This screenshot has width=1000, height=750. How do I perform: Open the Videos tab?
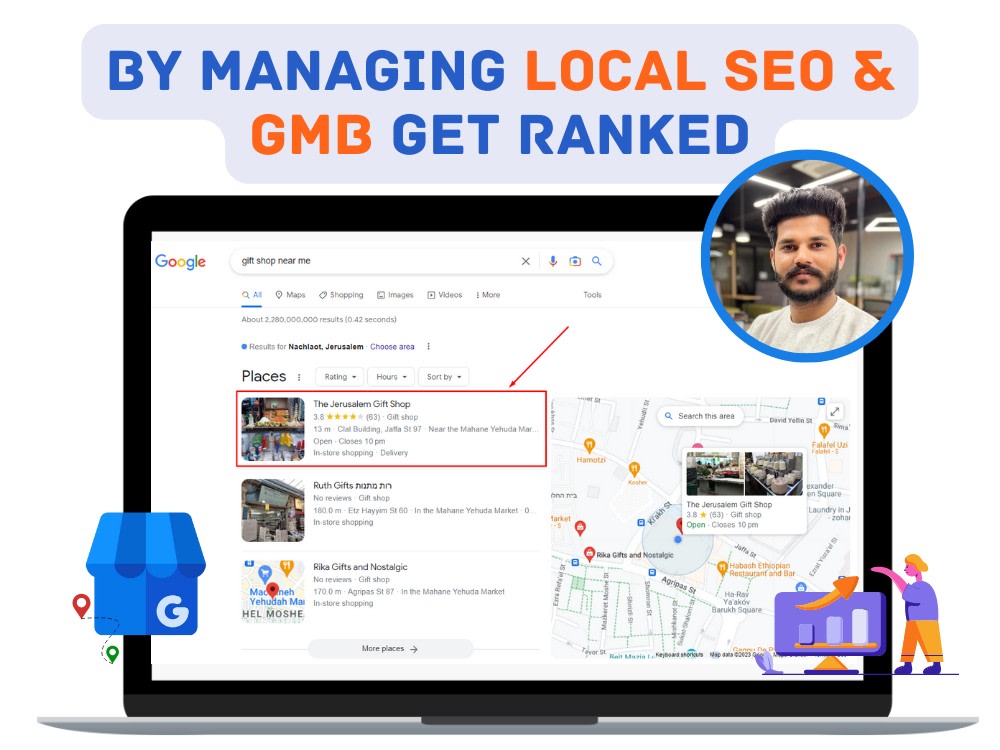click(x=445, y=295)
